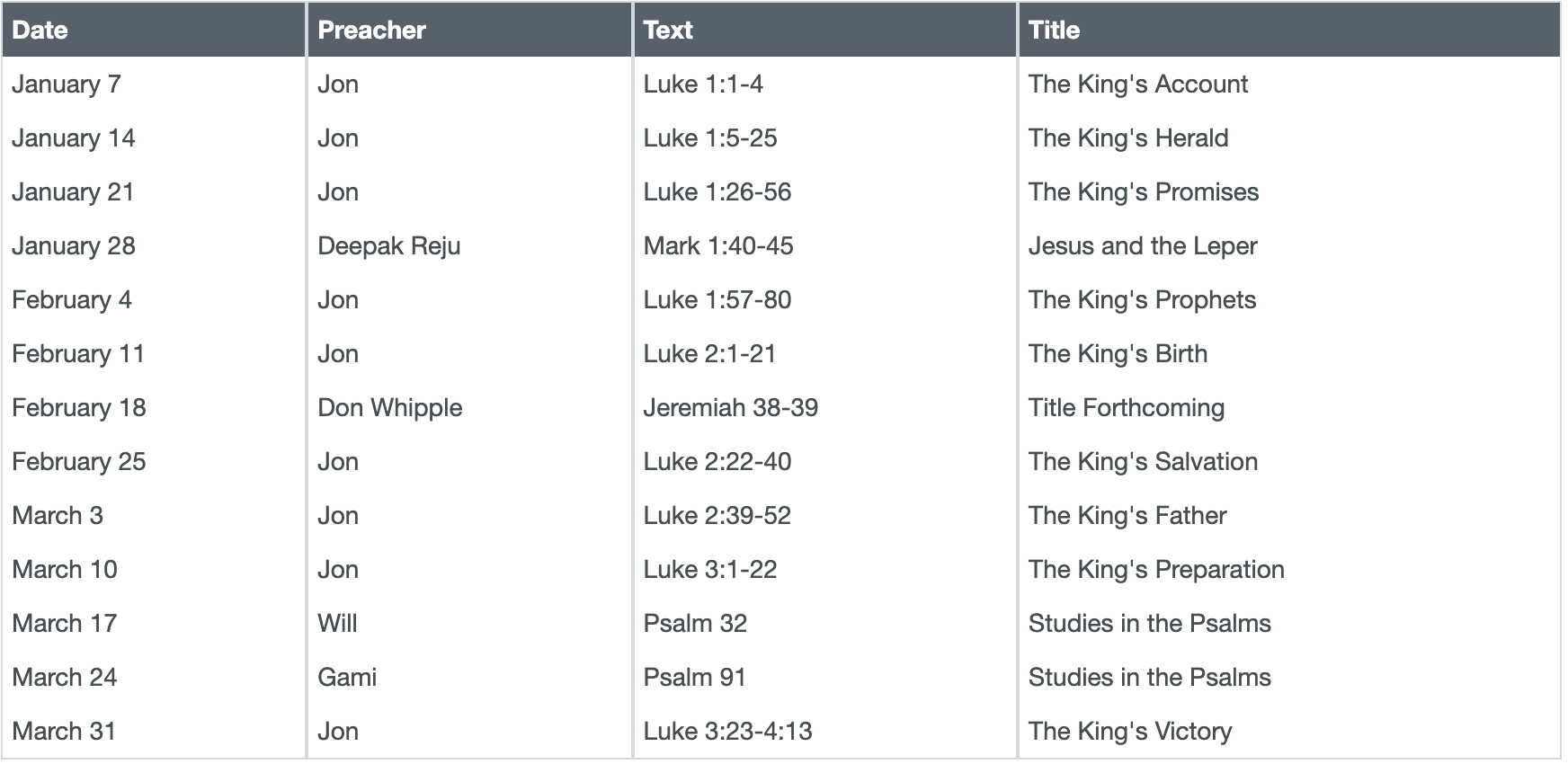Screen dimensions: 1568x764
Task: Click 'The King's Account' title
Action: point(1137,84)
